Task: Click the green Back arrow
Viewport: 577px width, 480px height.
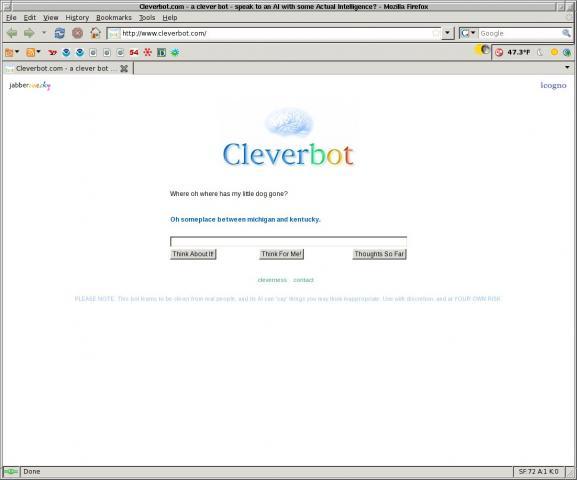Action: click(12, 33)
